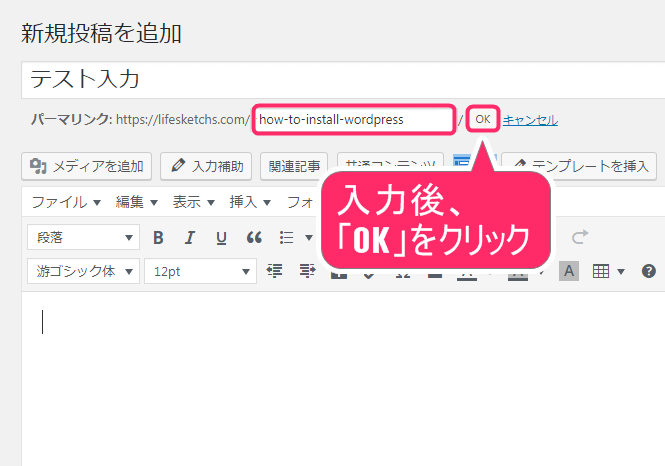
Task: Click the help question mark icon
Action: (x=648, y=271)
